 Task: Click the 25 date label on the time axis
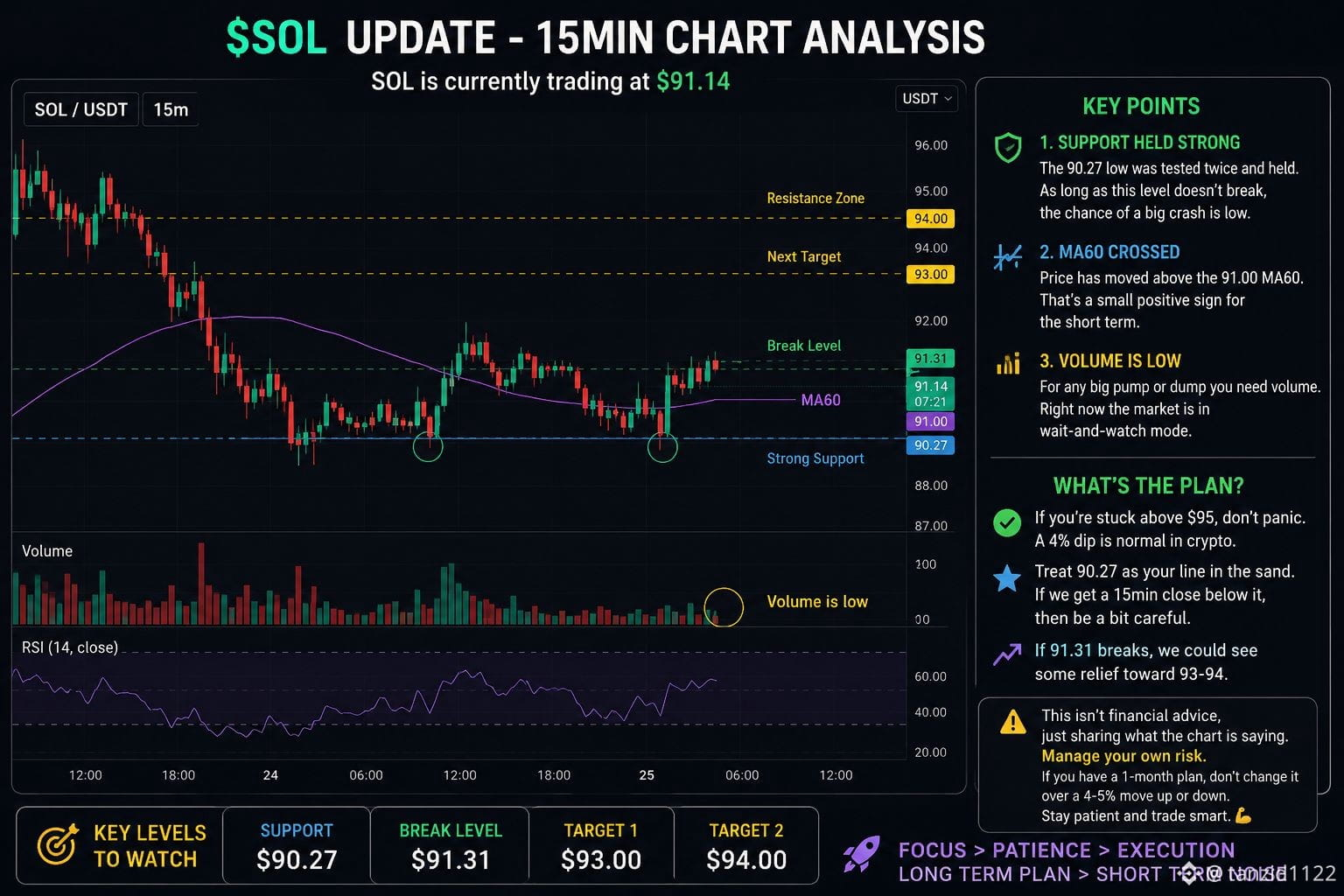647,775
